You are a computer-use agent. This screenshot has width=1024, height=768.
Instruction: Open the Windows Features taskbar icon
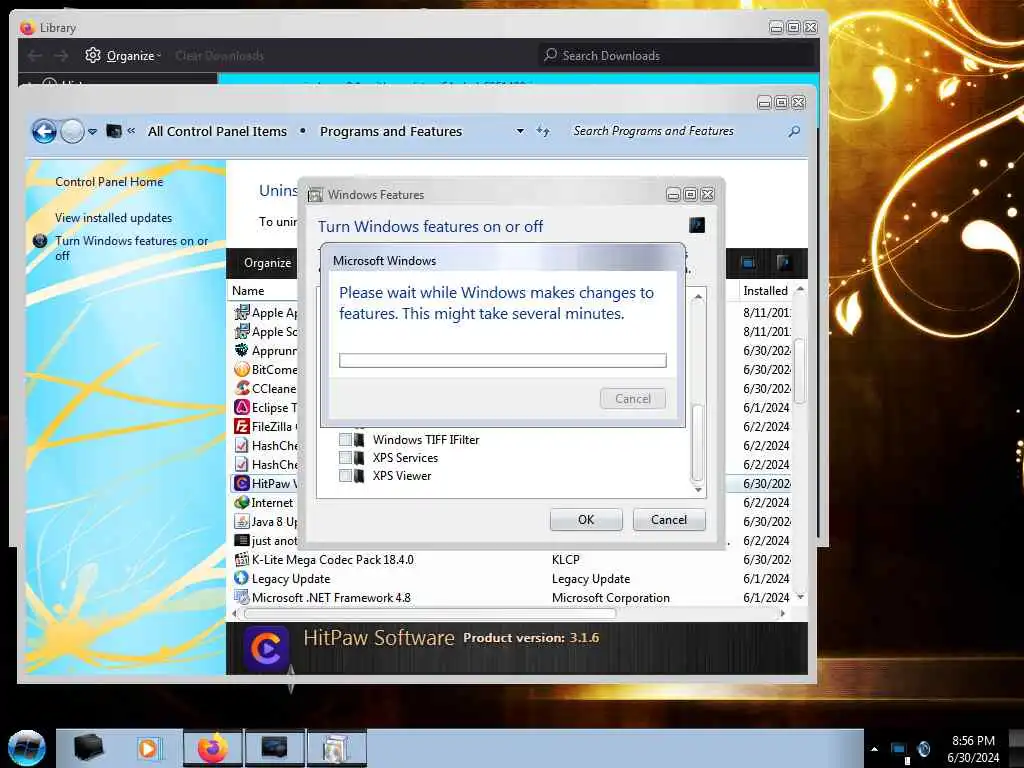(x=336, y=748)
